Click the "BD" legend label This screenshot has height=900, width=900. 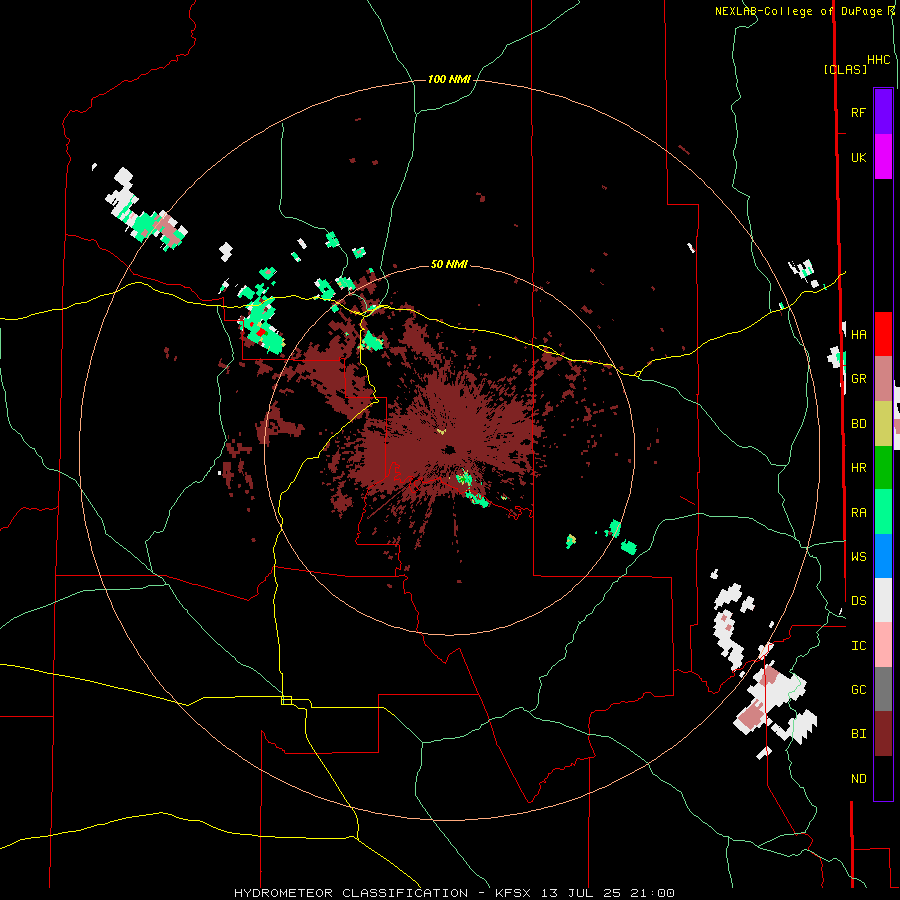(x=859, y=424)
